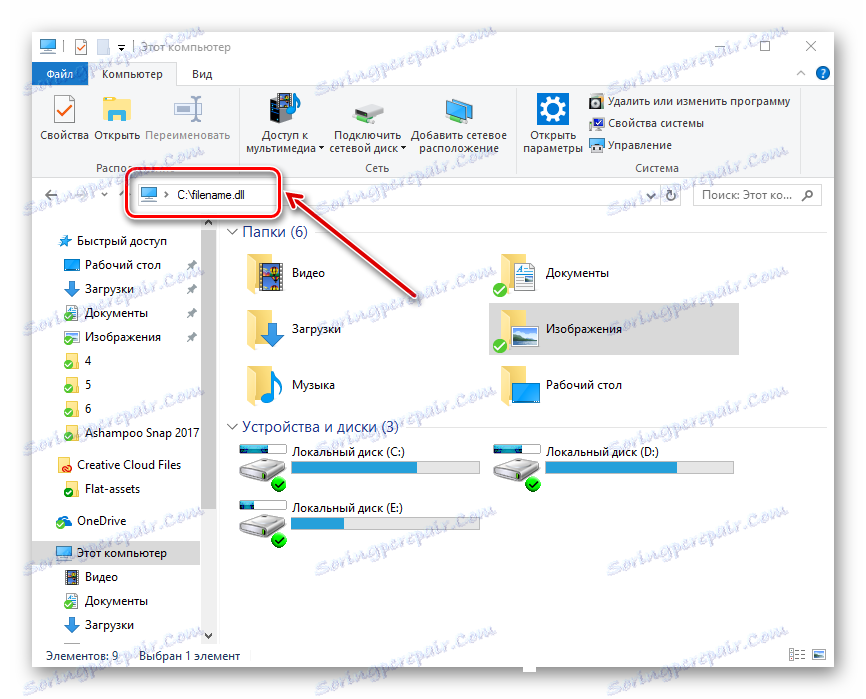Select Рабочий стол in quick access
Screen dimensions: 866x699
point(113,265)
